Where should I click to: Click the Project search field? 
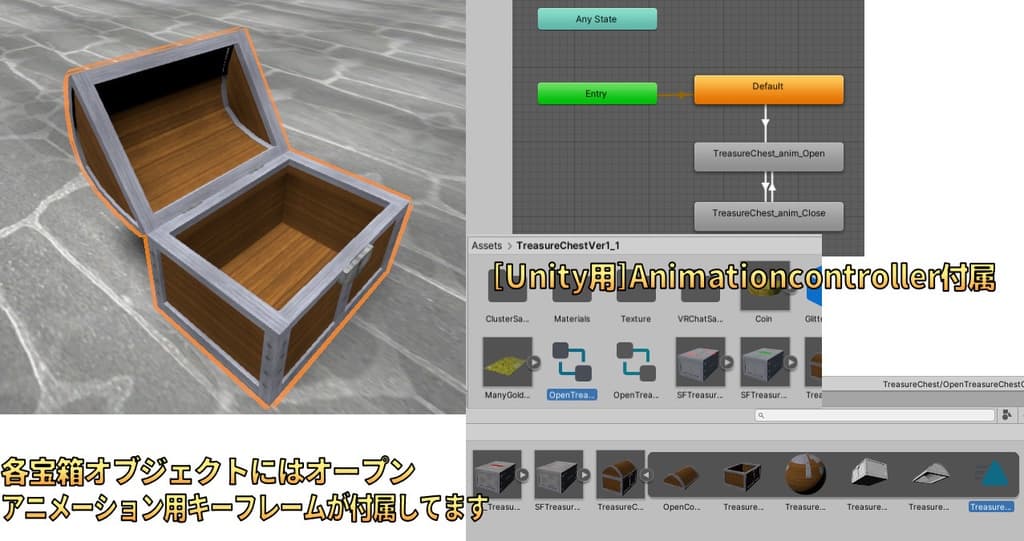point(874,415)
